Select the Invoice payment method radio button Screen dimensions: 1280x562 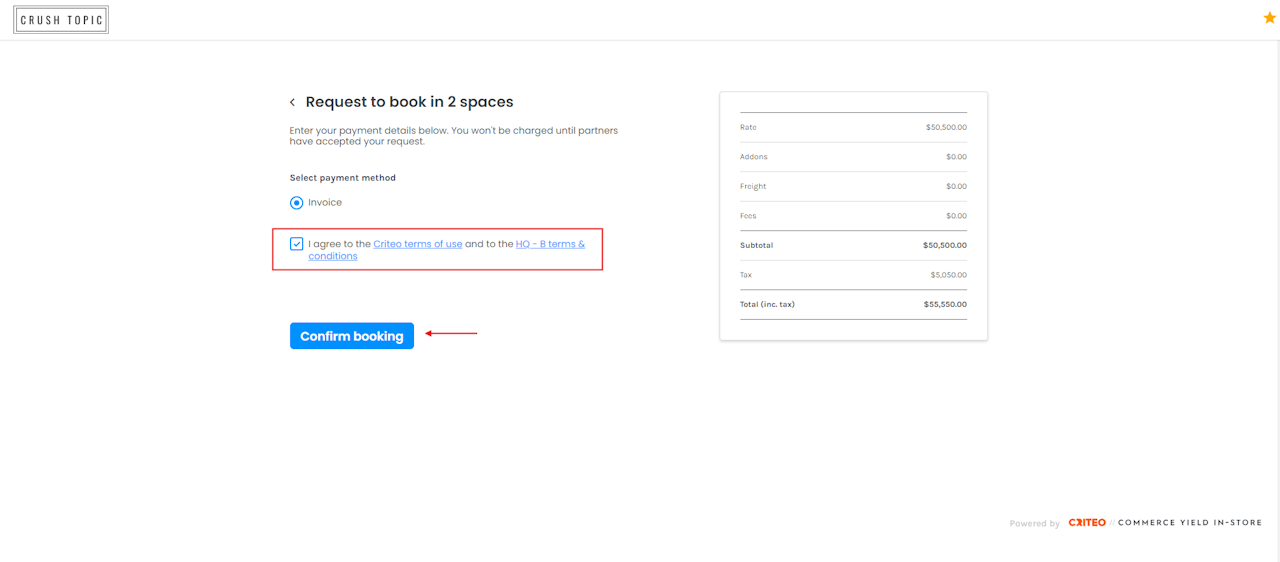point(297,203)
